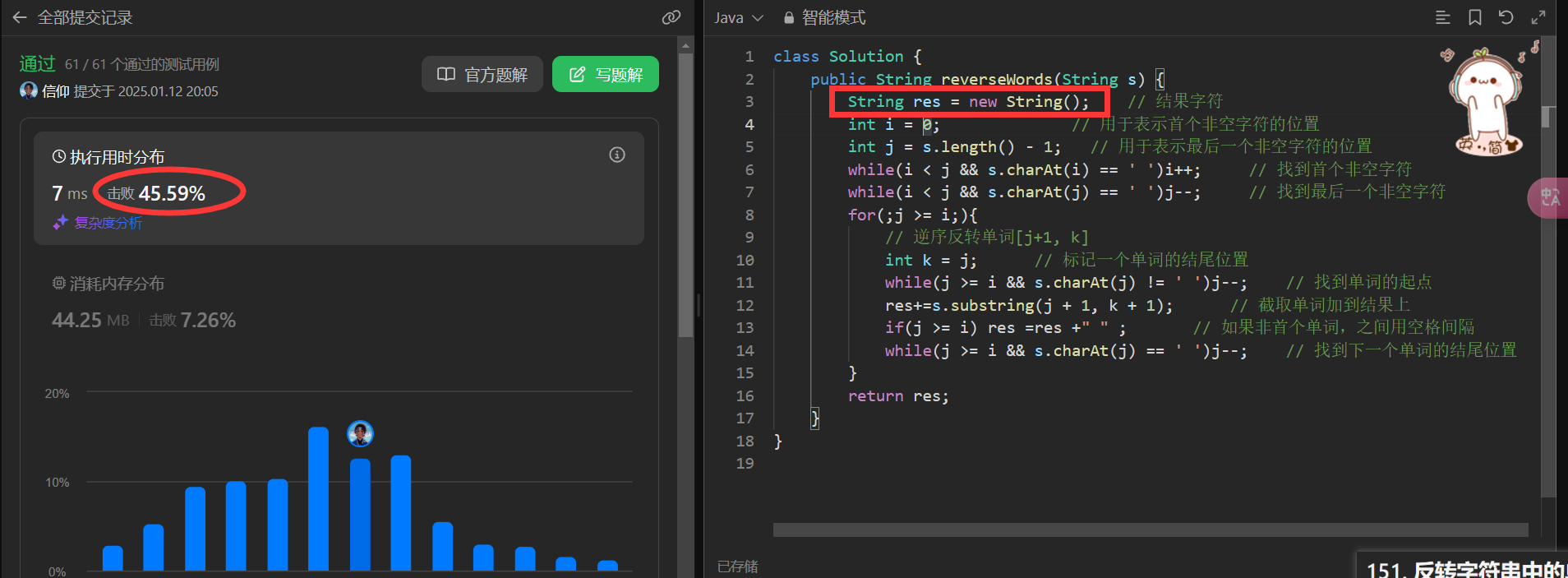Click the 通过 accepted status text
Image resolution: width=1568 pixels, height=578 pixels.
(37, 63)
